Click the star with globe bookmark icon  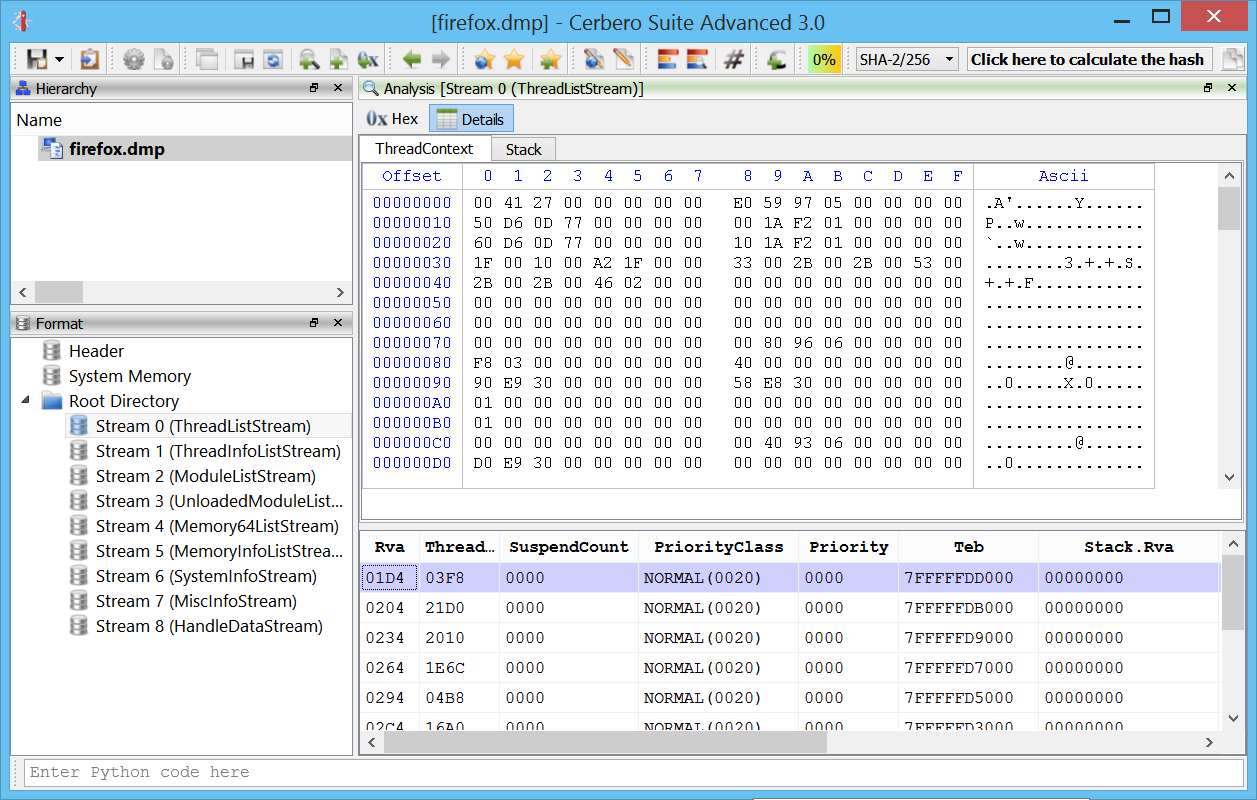click(485, 59)
